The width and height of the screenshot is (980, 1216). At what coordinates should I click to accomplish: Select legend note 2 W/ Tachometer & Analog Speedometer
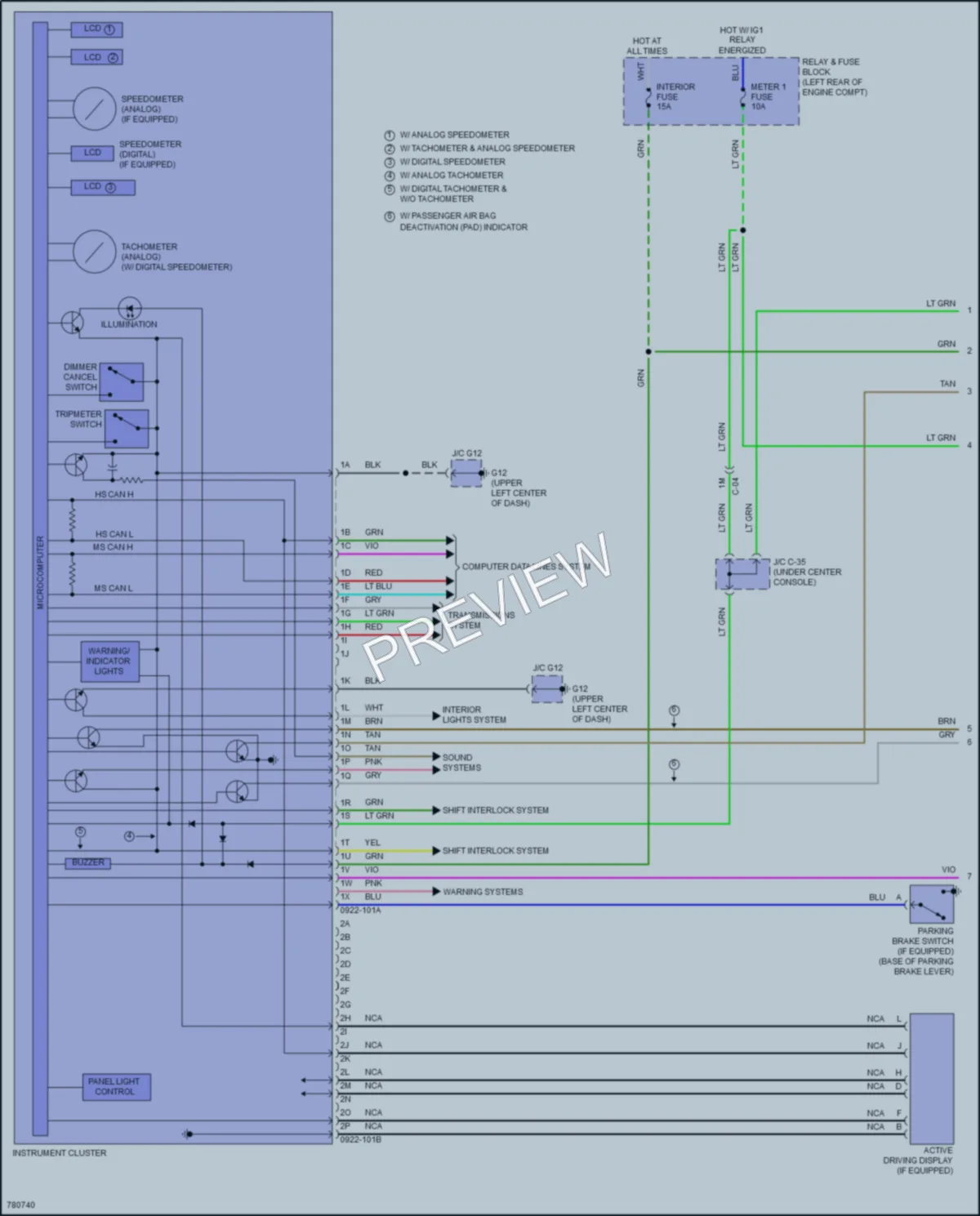(x=480, y=149)
